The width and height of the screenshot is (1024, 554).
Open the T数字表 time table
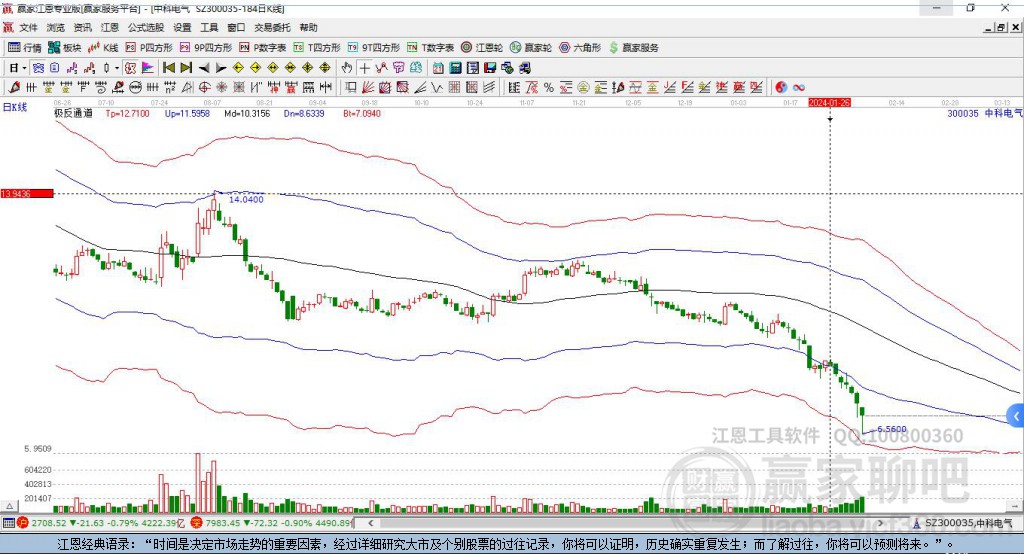click(430, 48)
